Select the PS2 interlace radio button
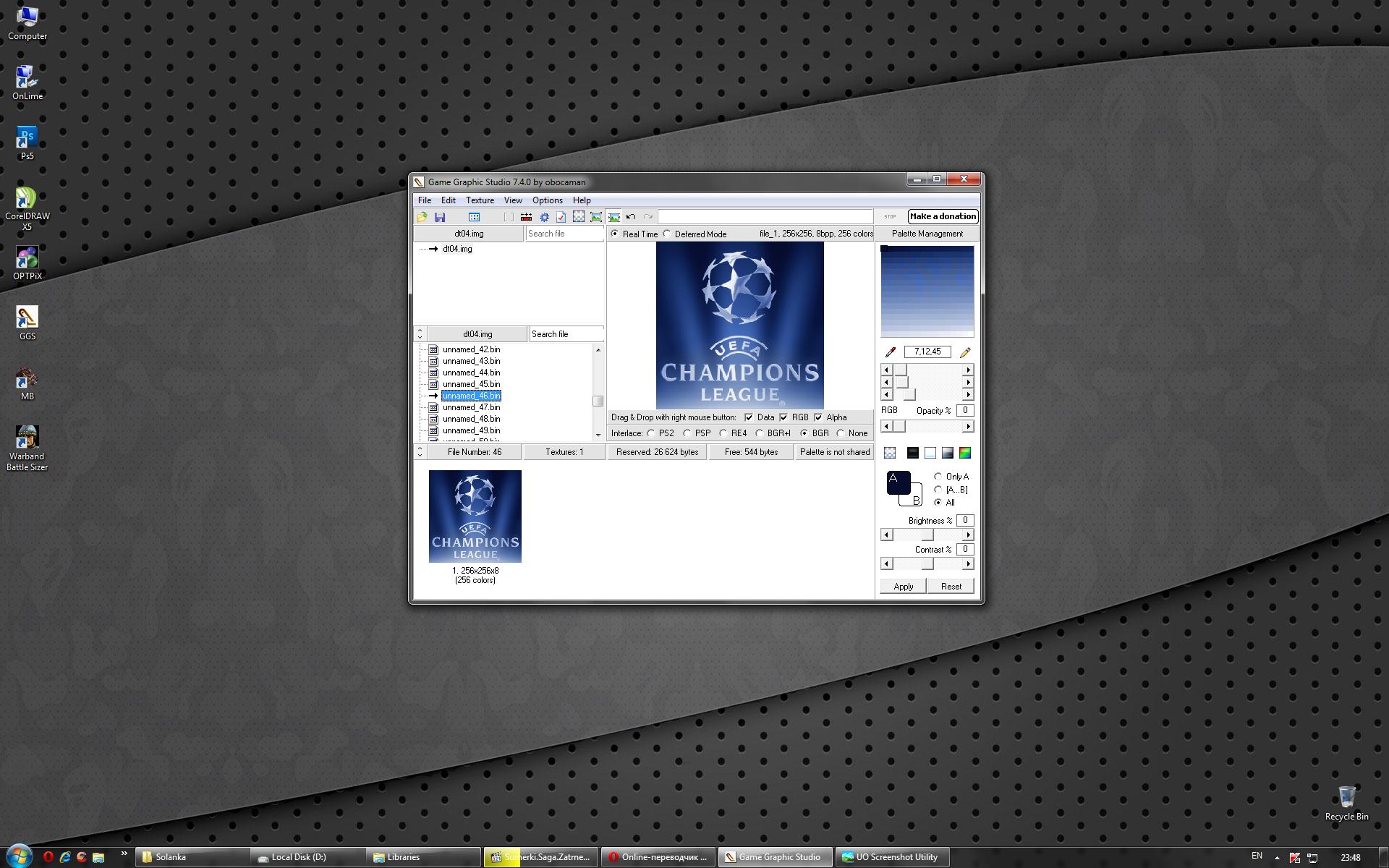The height and width of the screenshot is (868, 1389). (651, 433)
